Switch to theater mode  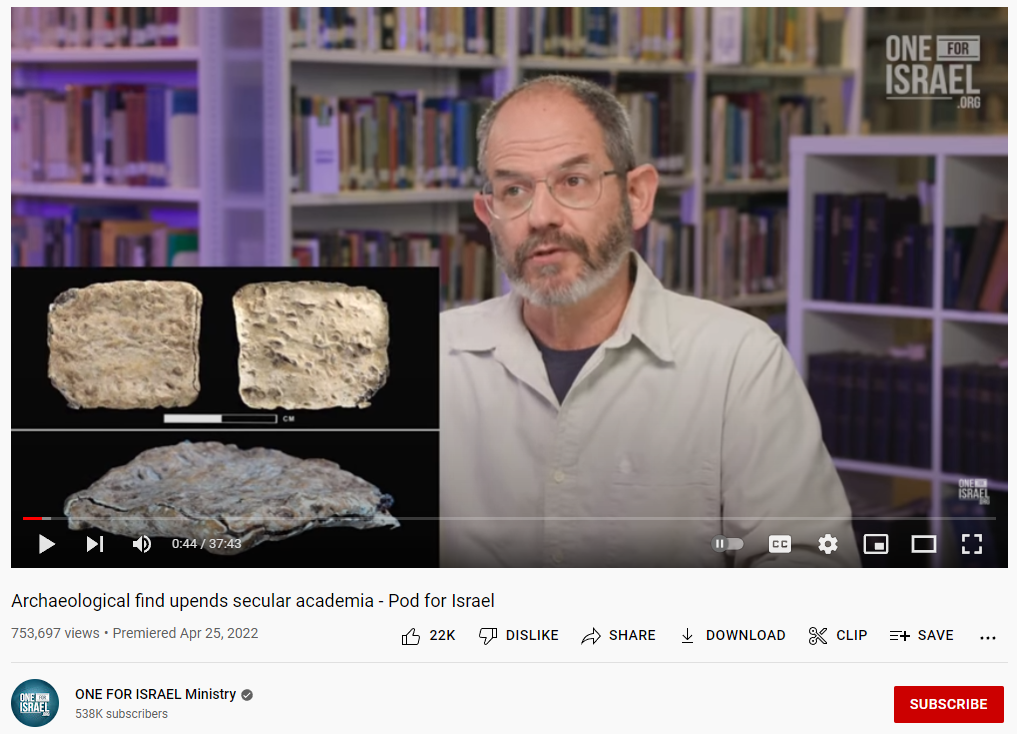click(924, 544)
